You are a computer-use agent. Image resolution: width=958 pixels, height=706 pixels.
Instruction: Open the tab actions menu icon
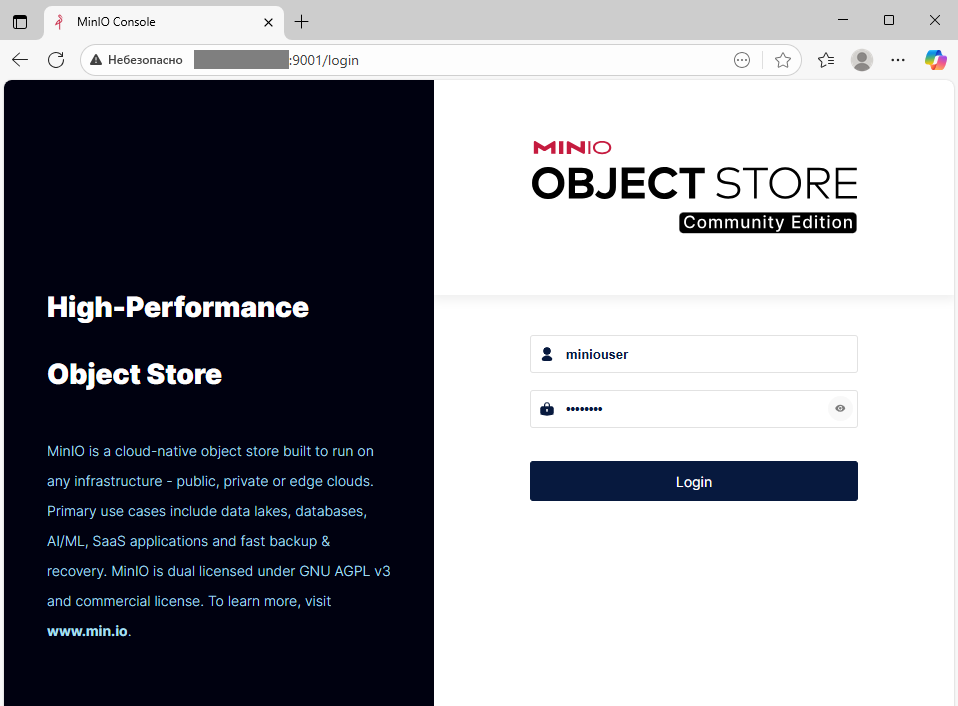(20, 21)
